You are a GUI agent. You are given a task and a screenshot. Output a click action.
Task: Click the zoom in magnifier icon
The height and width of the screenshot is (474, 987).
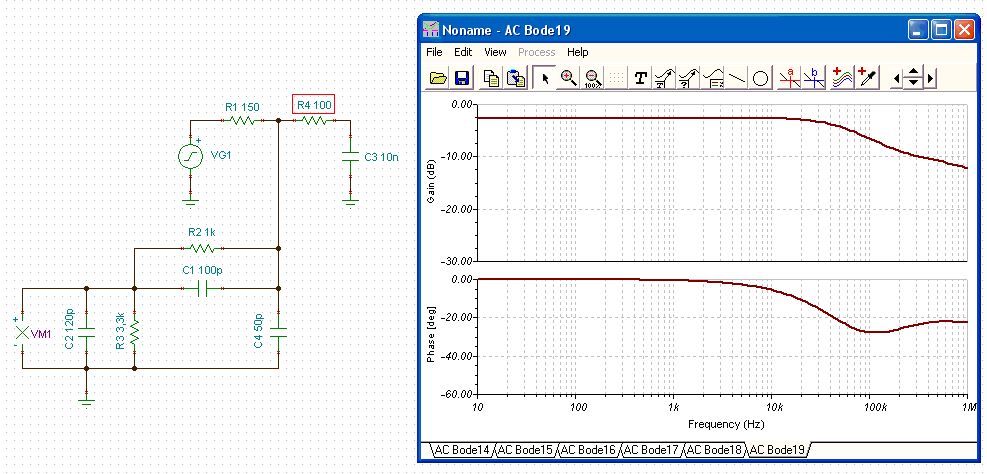(x=569, y=78)
